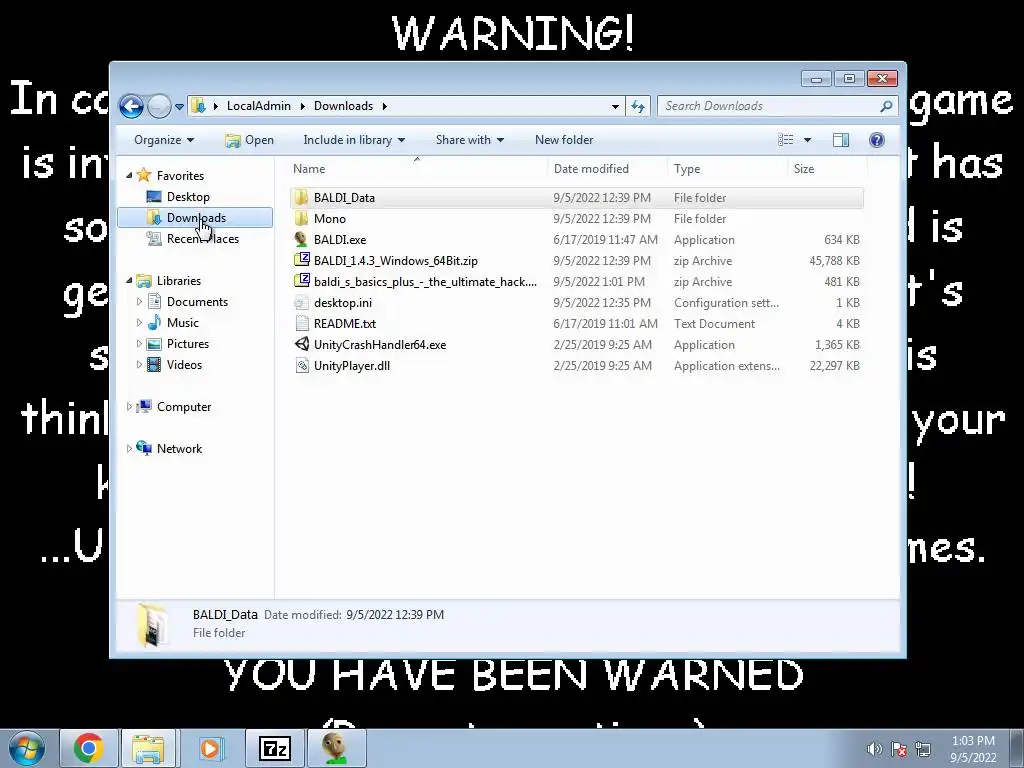Image resolution: width=1024 pixels, height=768 pixels.
Task: Switch to the Baldi game taskbar icon
Action: pos(336,748)
